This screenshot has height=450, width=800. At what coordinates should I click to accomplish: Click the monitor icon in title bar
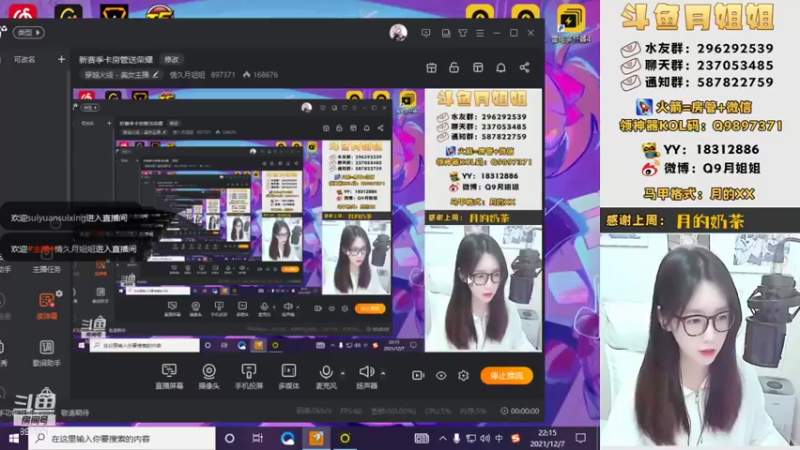coord(426,33)
